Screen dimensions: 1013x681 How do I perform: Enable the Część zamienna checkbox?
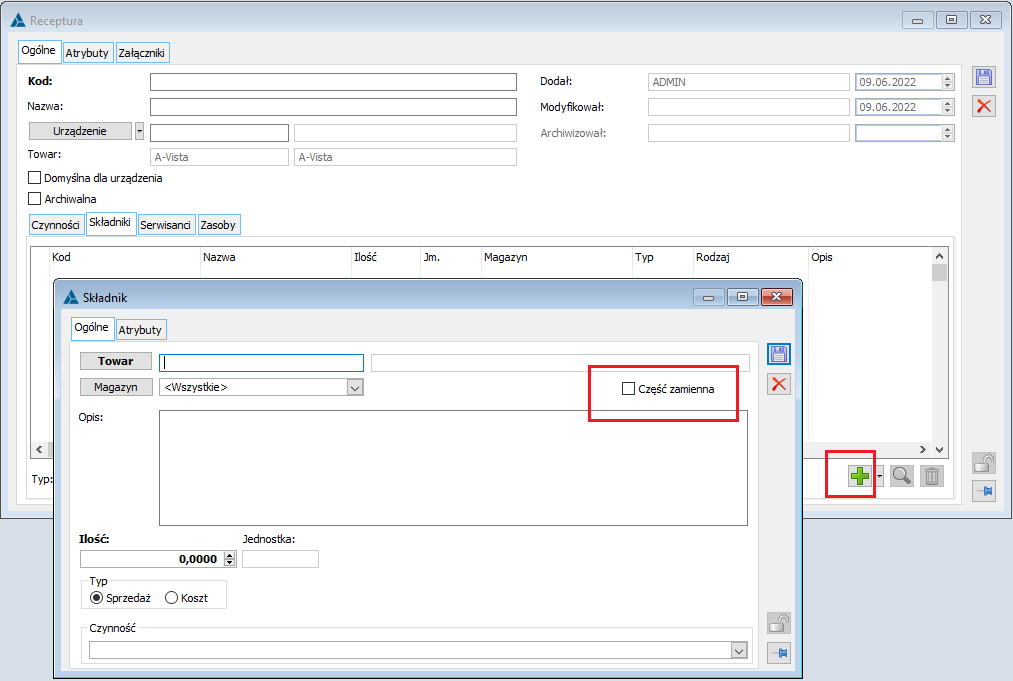tap(628, 389)
